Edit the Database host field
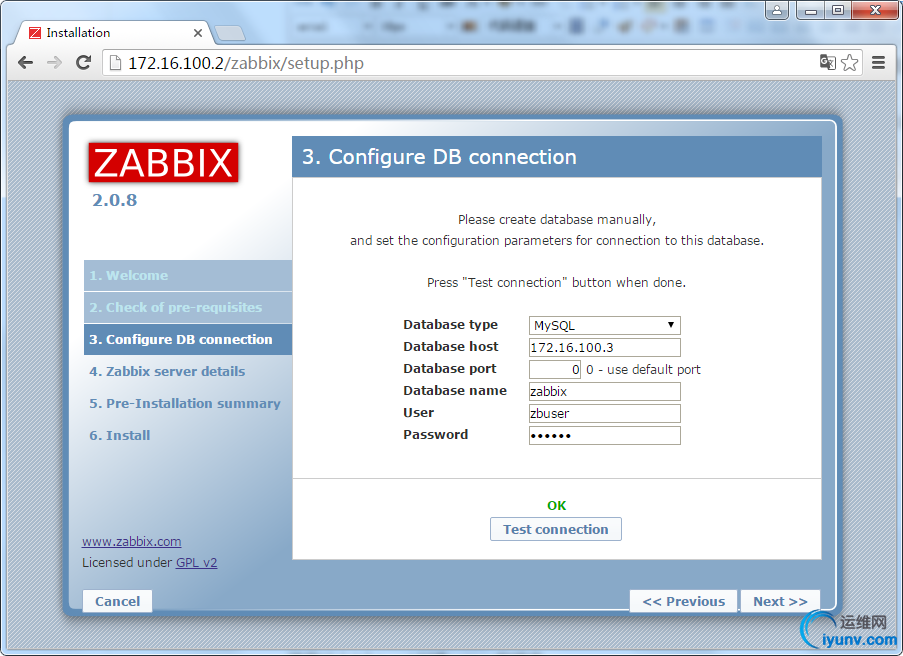The height and width of the screenshot is (656, 903). pos(605,347)
